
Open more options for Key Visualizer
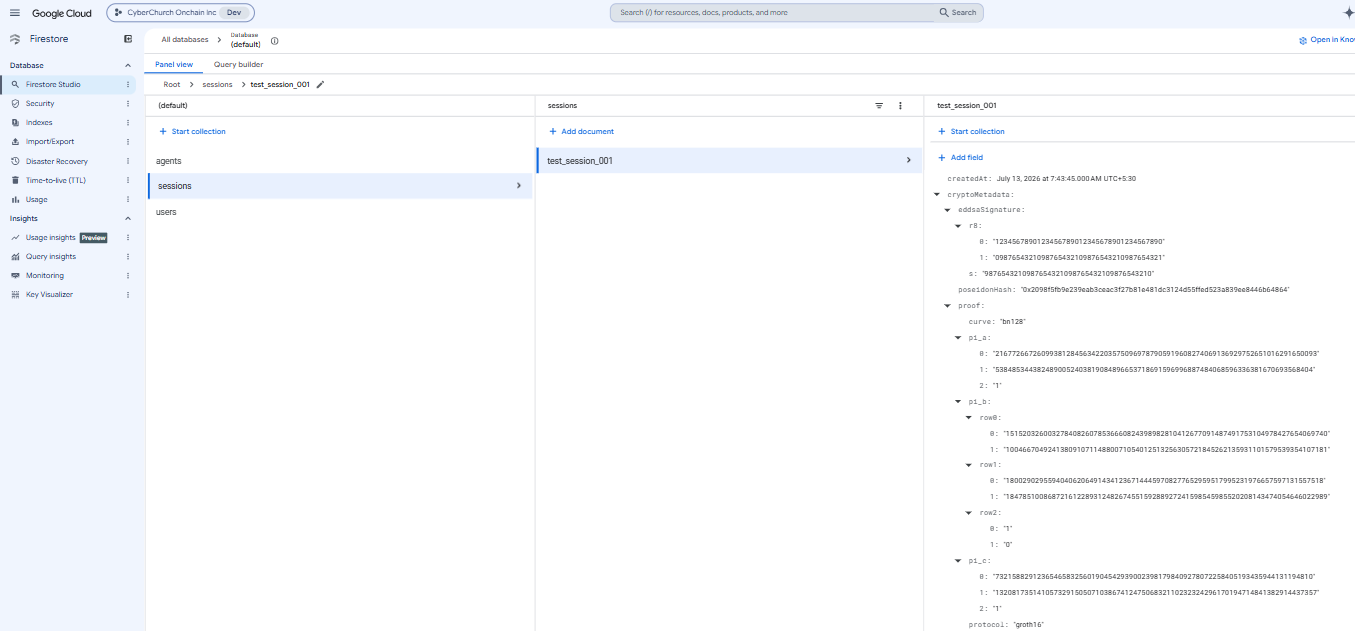click(x=128, y=294)
